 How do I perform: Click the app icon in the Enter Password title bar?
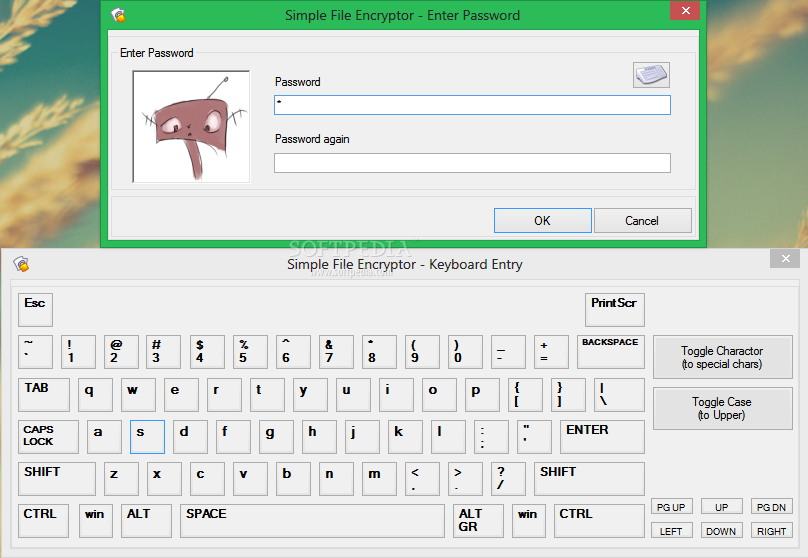pyautogui.click(x=119, y=15)
